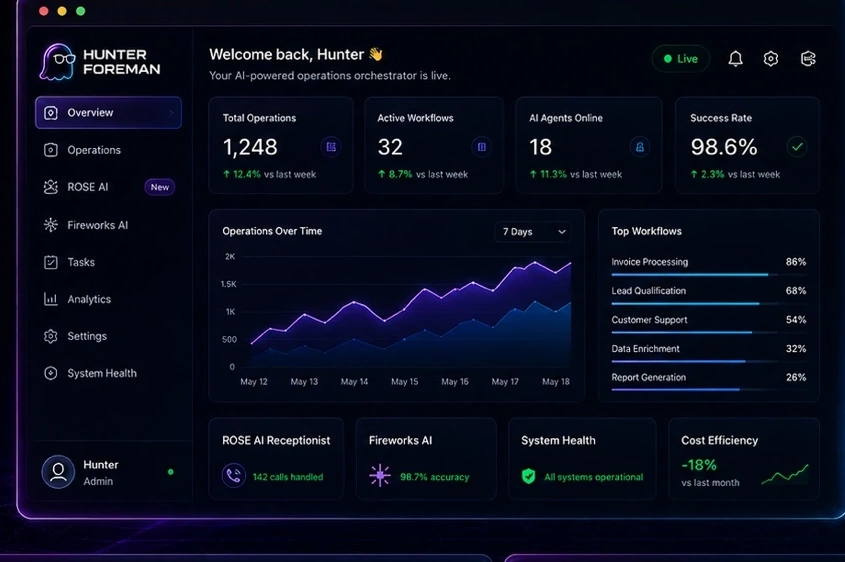The height and width of the screenshot is (562, 845).
Task: Click the Cost Efficiency trend sparkline
Action: (x=785, y=475)
